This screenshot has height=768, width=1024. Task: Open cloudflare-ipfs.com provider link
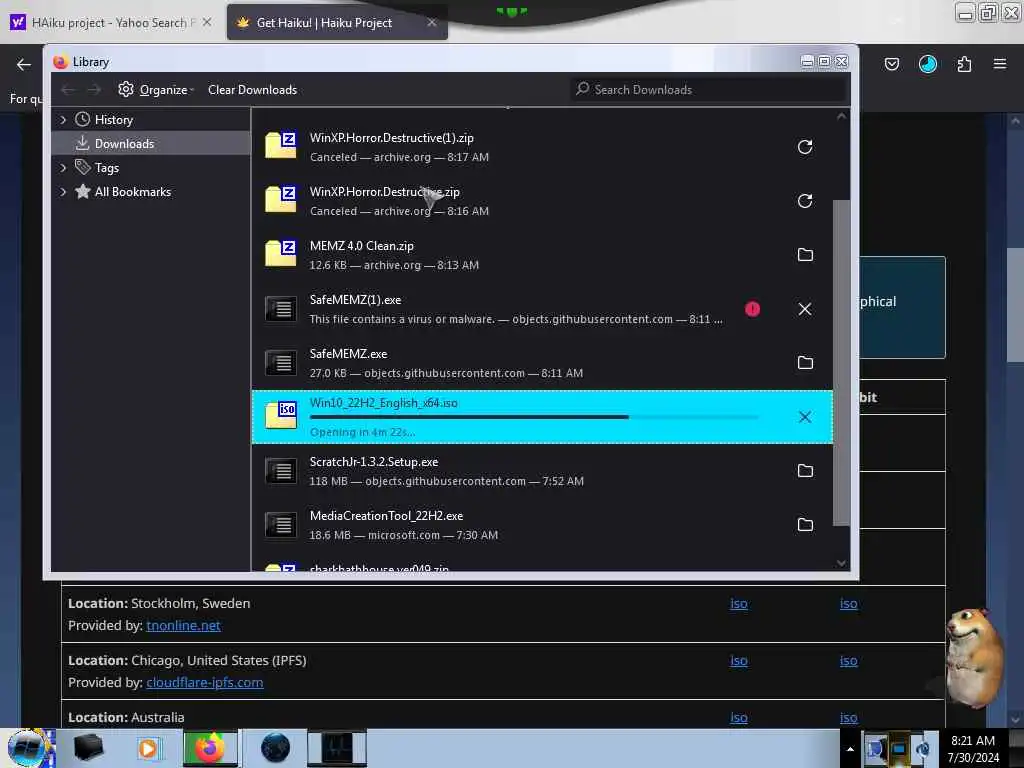coord(204,682)
